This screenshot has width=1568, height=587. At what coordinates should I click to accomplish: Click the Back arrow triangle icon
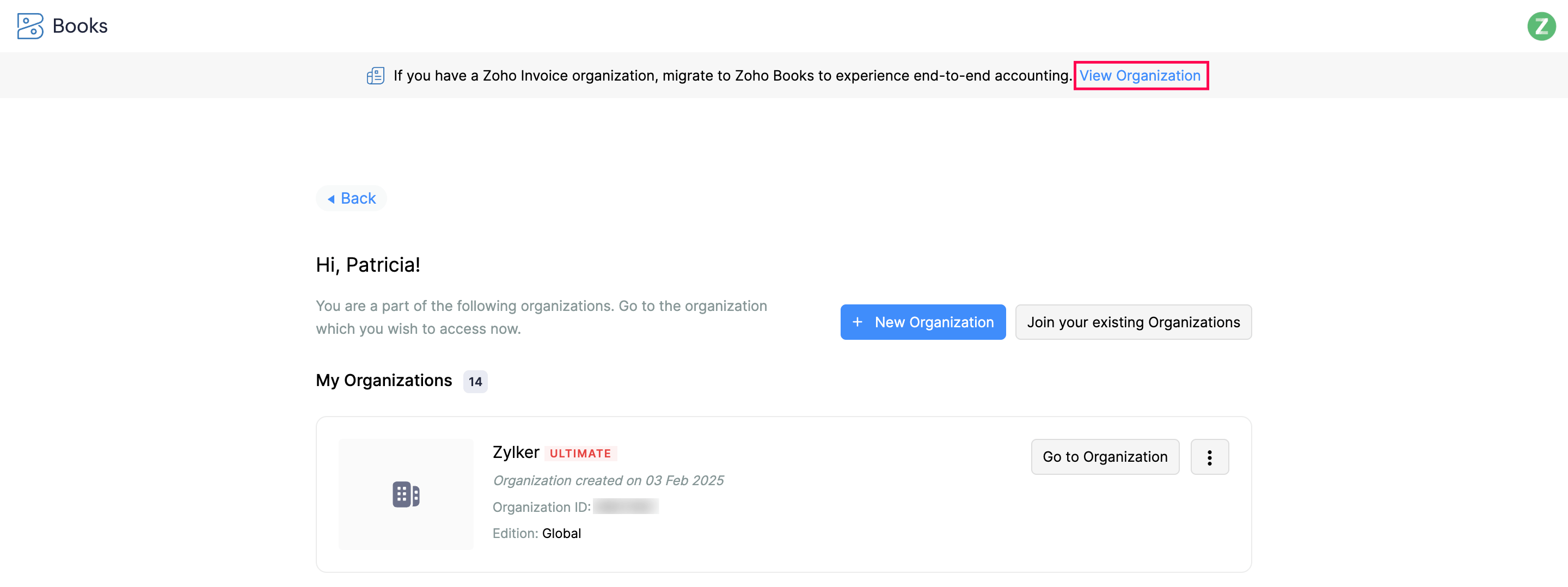point(331,199)
